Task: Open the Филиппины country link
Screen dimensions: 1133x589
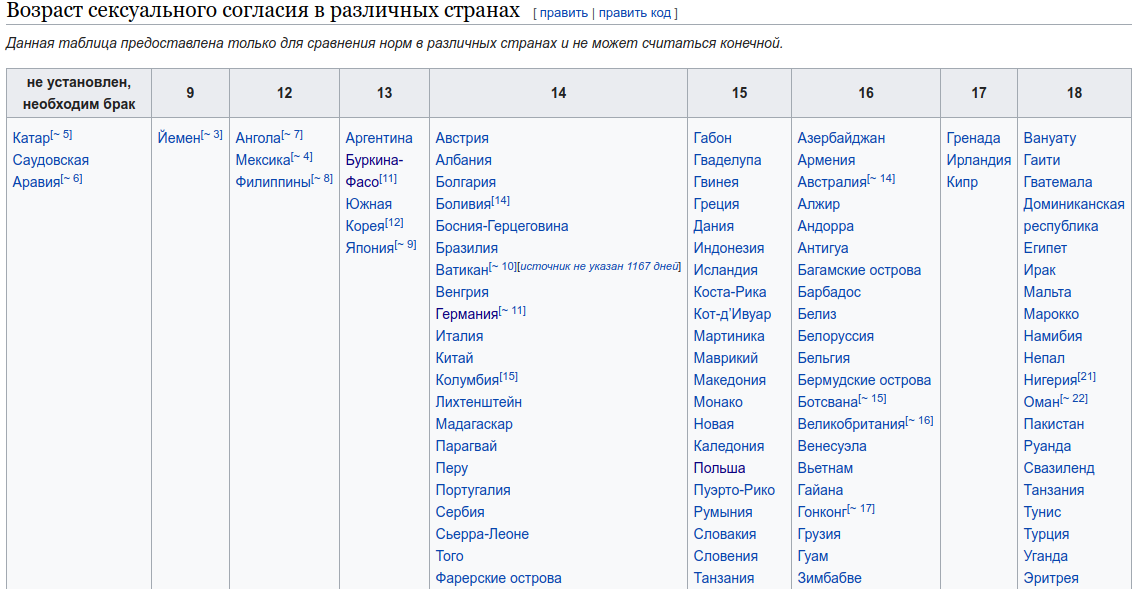Action: tap(273, 182)
